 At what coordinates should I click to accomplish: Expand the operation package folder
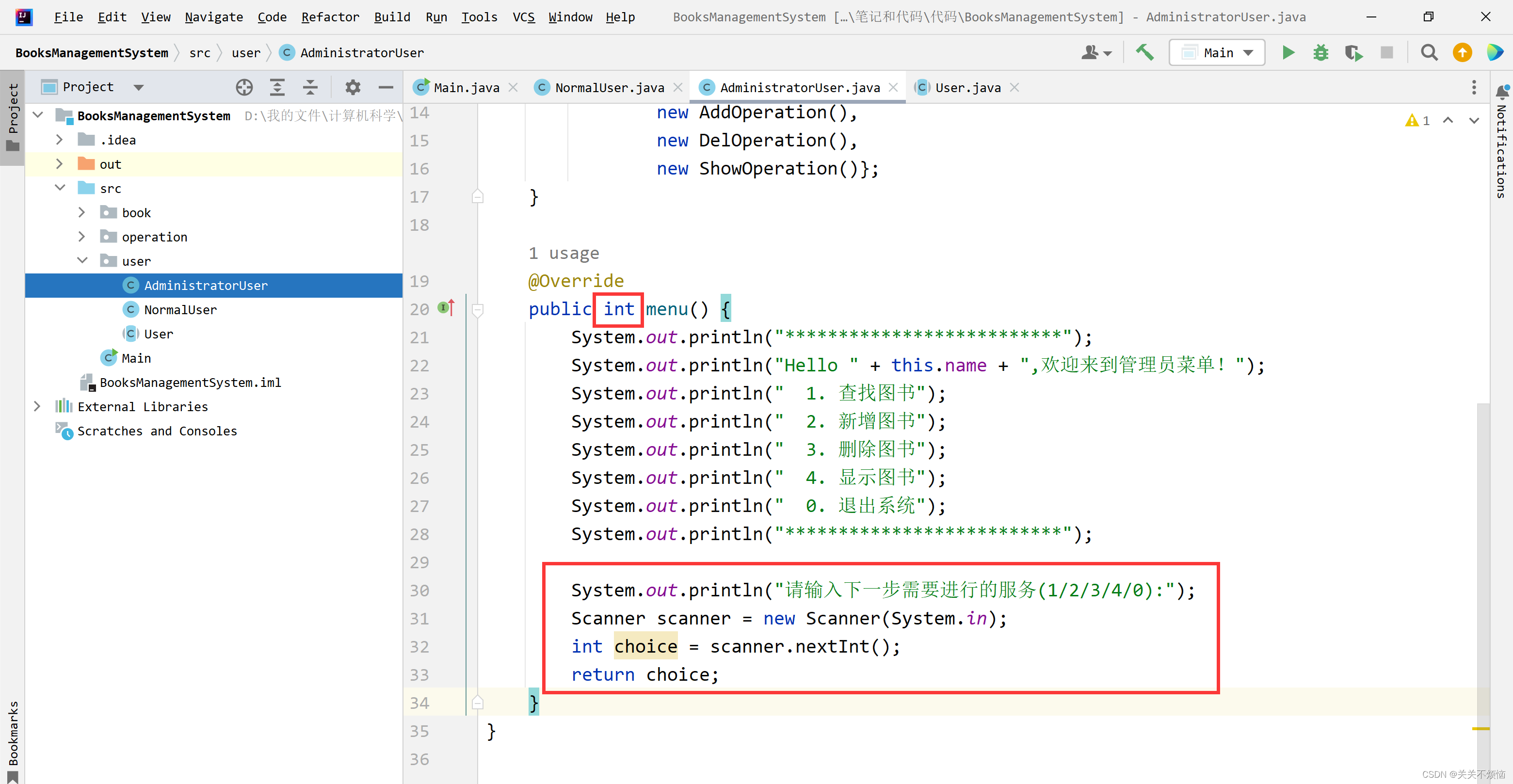coord(81,237)
